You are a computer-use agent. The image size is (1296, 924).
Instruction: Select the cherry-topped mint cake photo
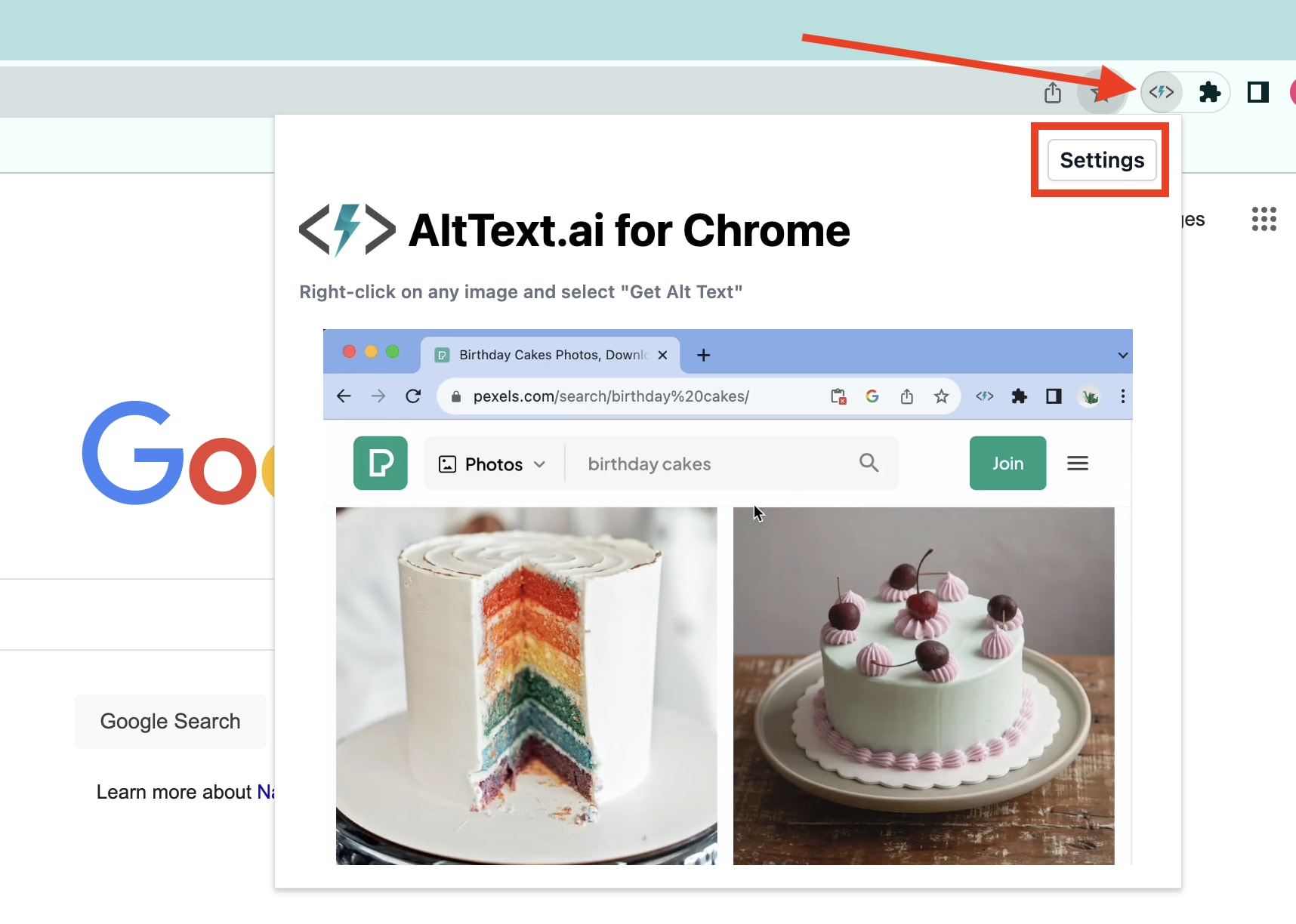click(x=924, y=685)
